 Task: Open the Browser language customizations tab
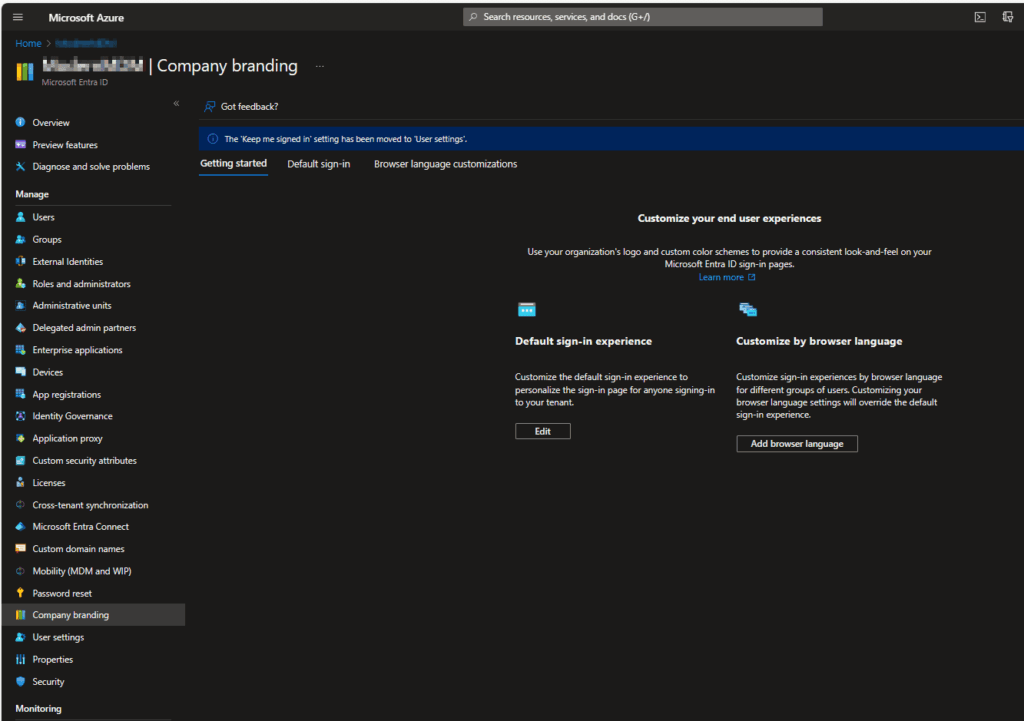click(x=444, y=164)
